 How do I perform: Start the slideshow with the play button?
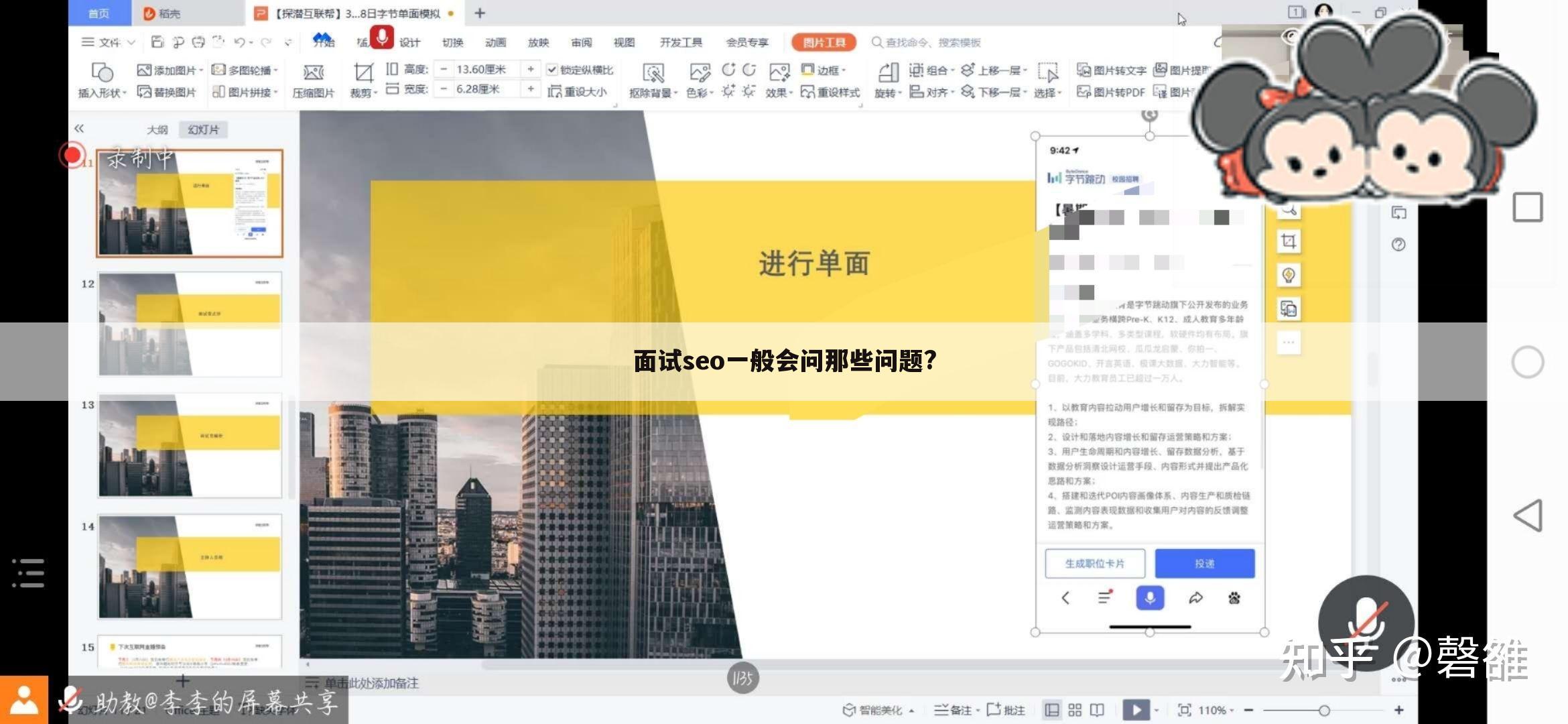1136,710
